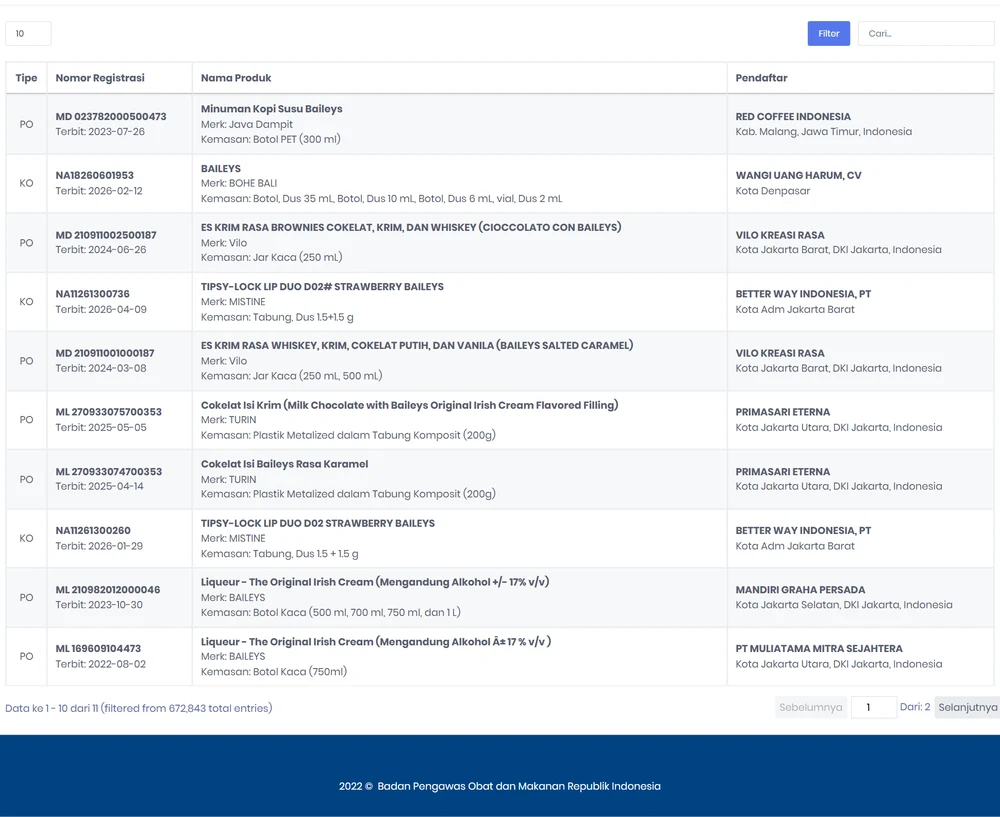The image size is (1000, 817).
Task: Select registration number NA11261300736
Action: [92, 294]
